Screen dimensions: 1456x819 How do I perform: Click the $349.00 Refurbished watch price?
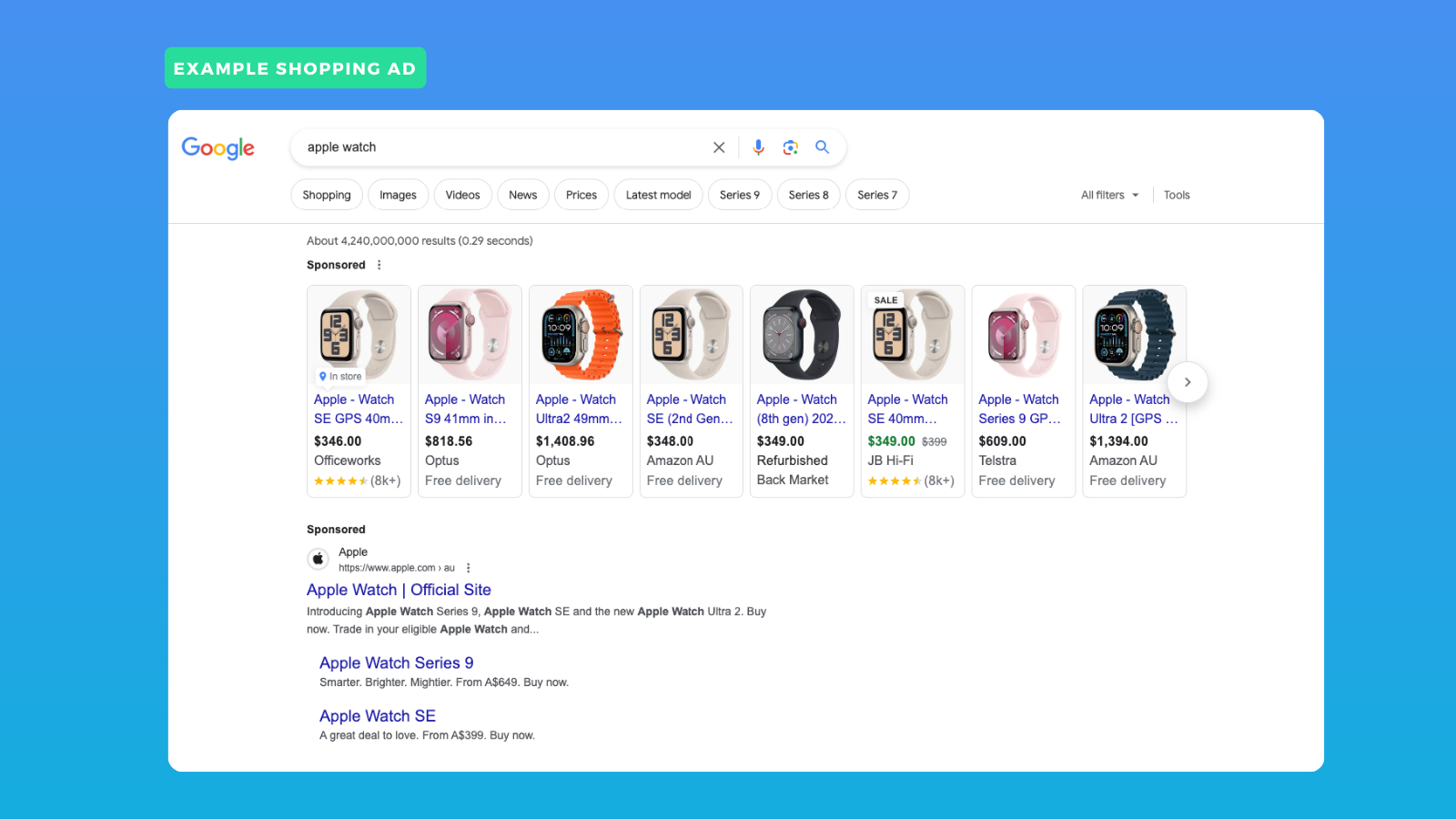point(781,441)
